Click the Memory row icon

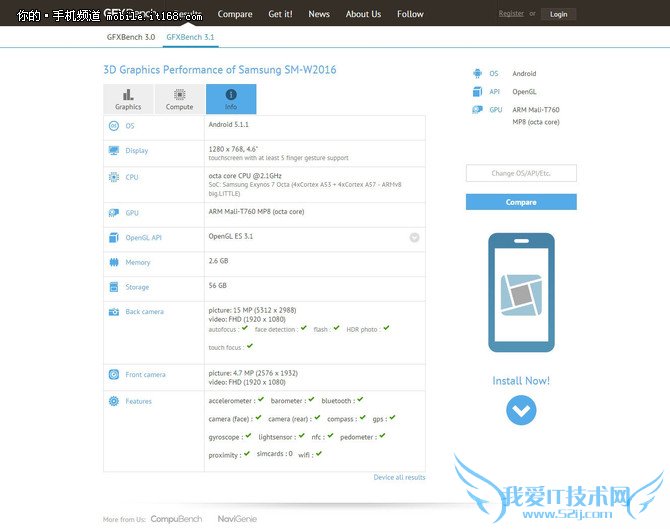pos(114,262)
